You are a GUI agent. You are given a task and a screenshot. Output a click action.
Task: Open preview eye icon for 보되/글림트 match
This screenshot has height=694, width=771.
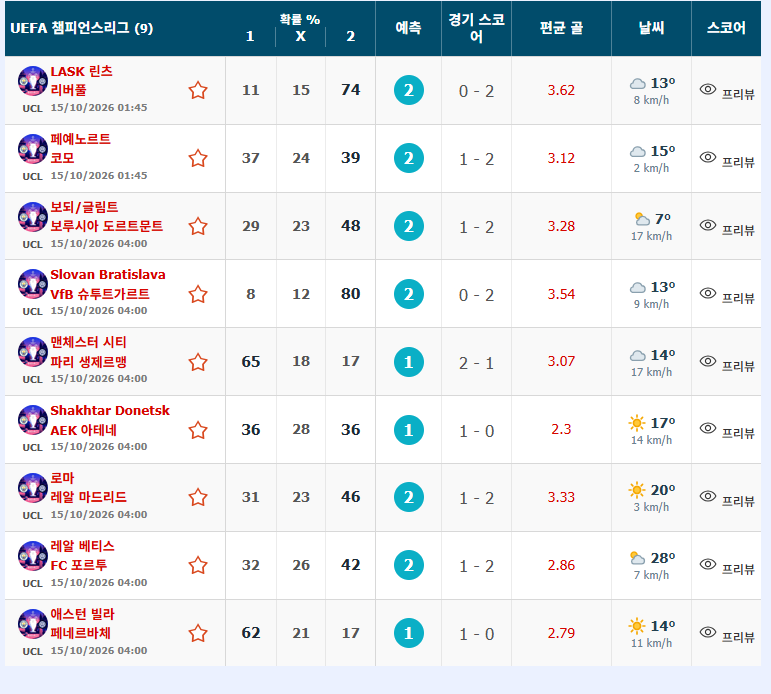point(708,225)
